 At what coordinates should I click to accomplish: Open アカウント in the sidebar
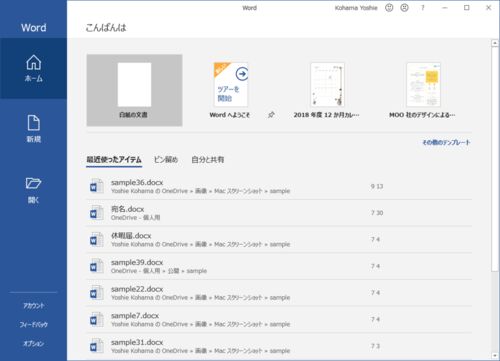click(x=33, y=305)
